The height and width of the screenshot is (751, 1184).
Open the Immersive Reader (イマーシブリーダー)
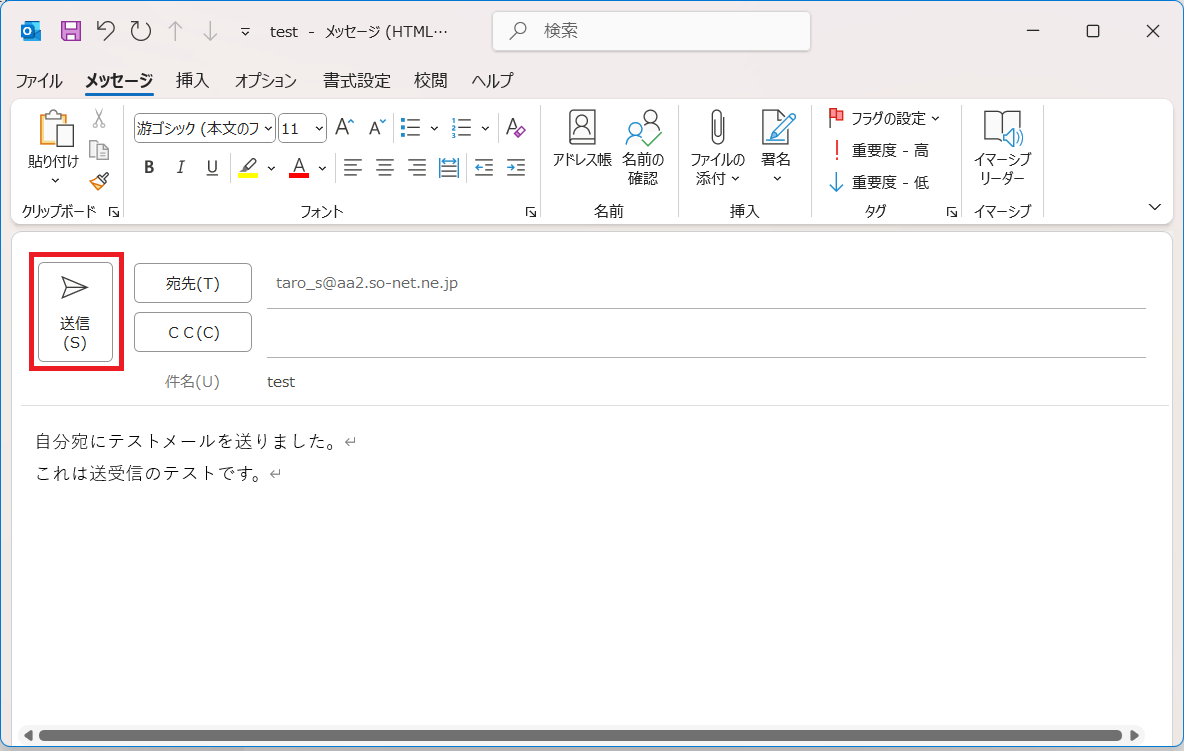coord(1001,148)
